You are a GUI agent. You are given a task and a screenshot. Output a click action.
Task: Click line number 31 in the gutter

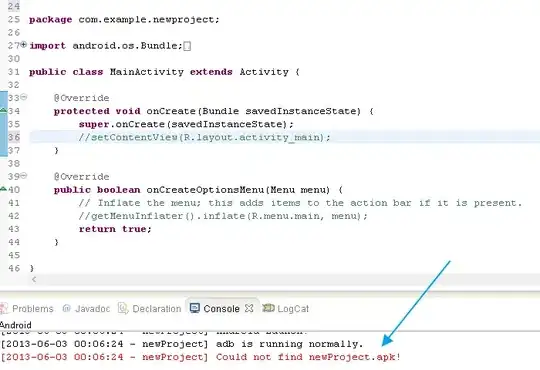(x=14, y=72)
